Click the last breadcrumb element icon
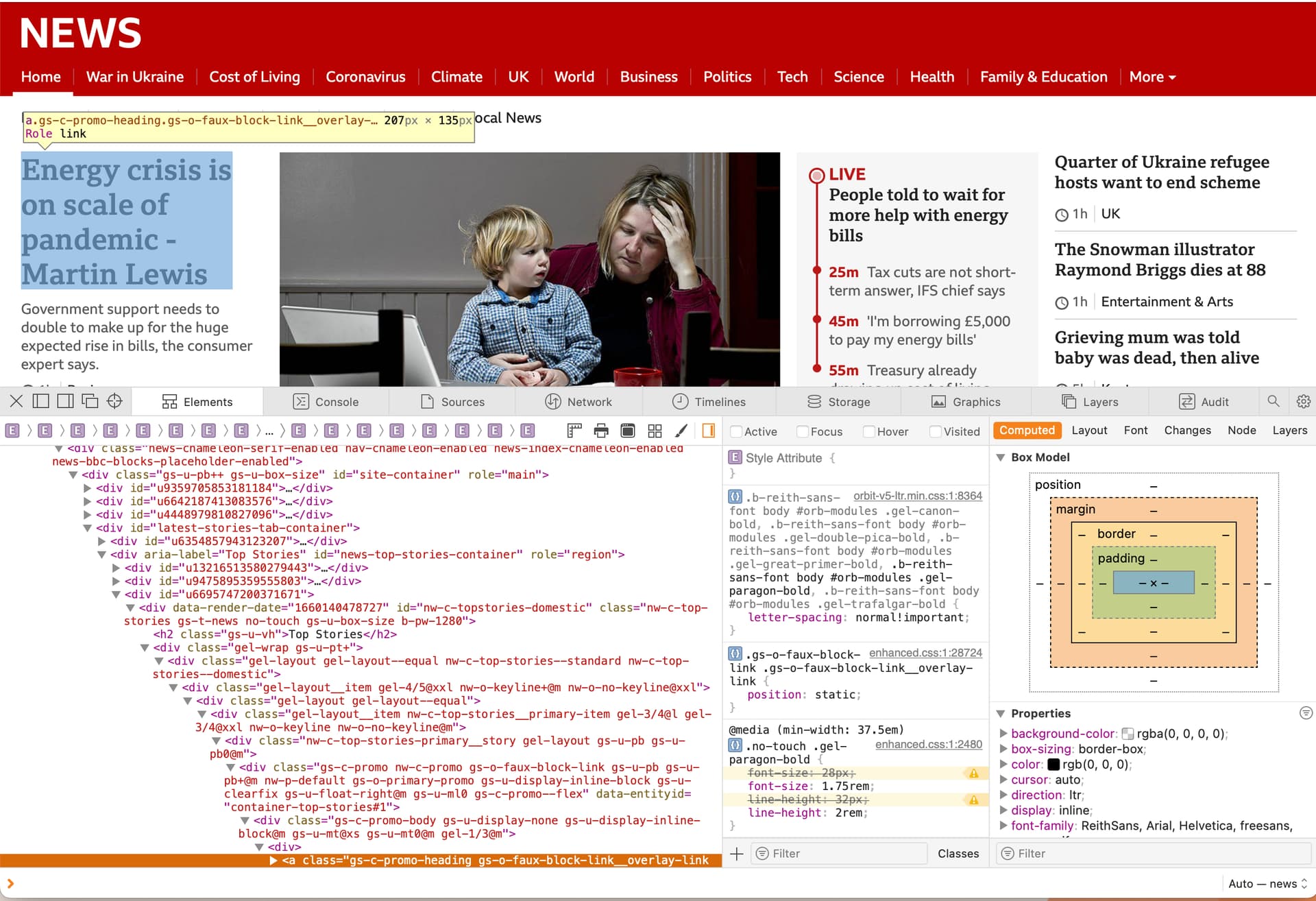 pyautogui.click(x=527, y=431)
